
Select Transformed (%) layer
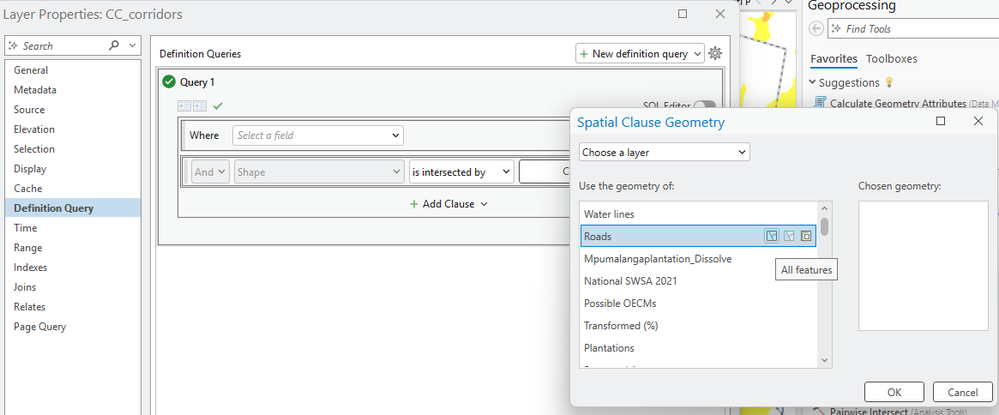(699, 325)
